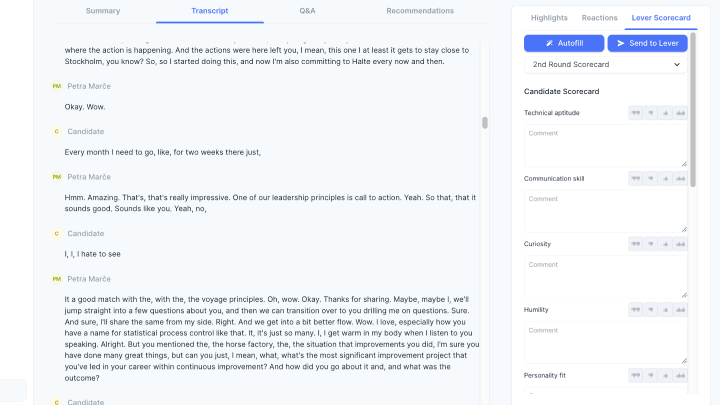Screen dimensions: 720x405
Task: Rate Humility single thumbs down
Action: click(x=651, y=310)
